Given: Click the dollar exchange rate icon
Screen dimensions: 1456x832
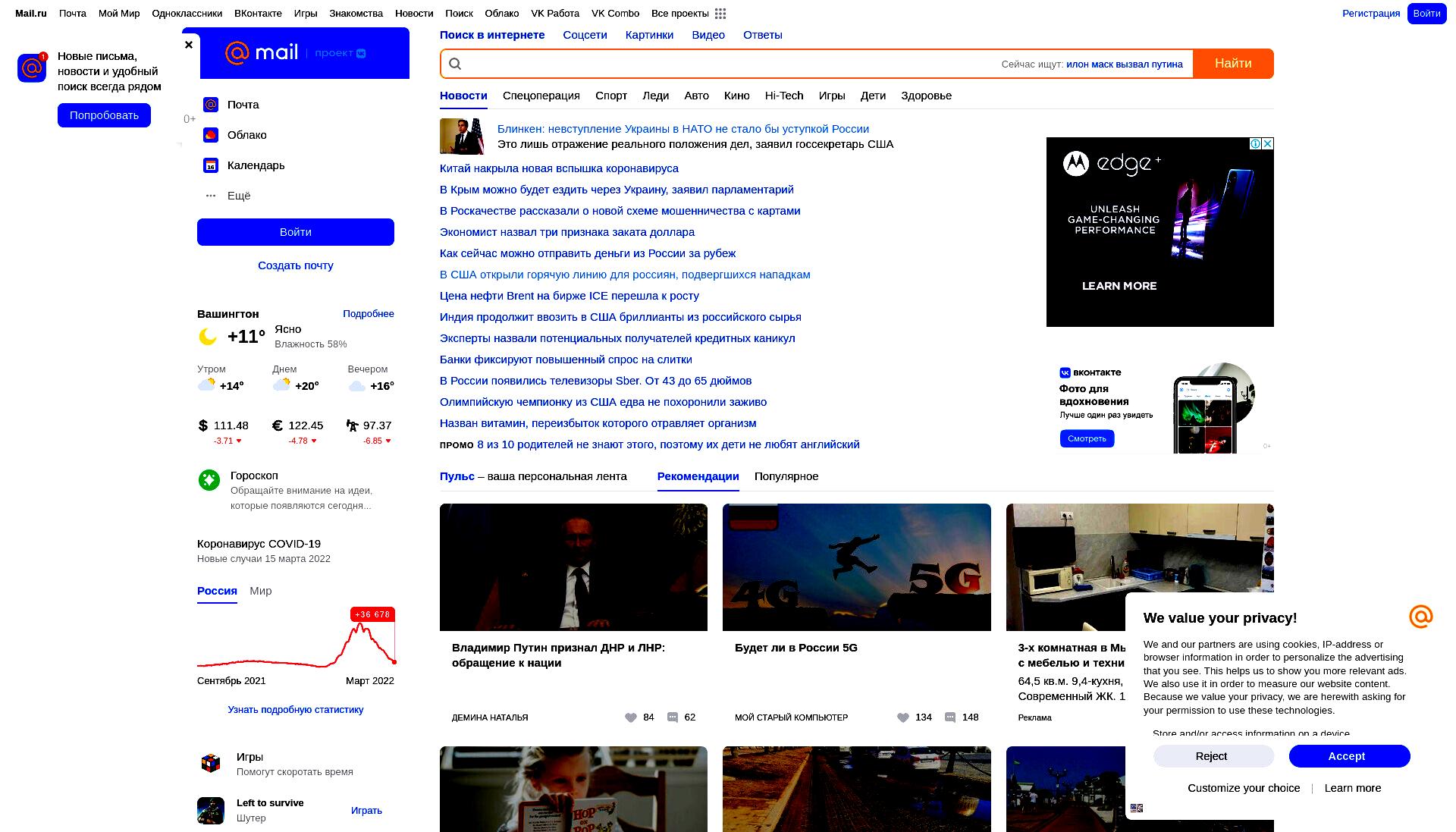Looking at the screenshot, I should (202, 425).
